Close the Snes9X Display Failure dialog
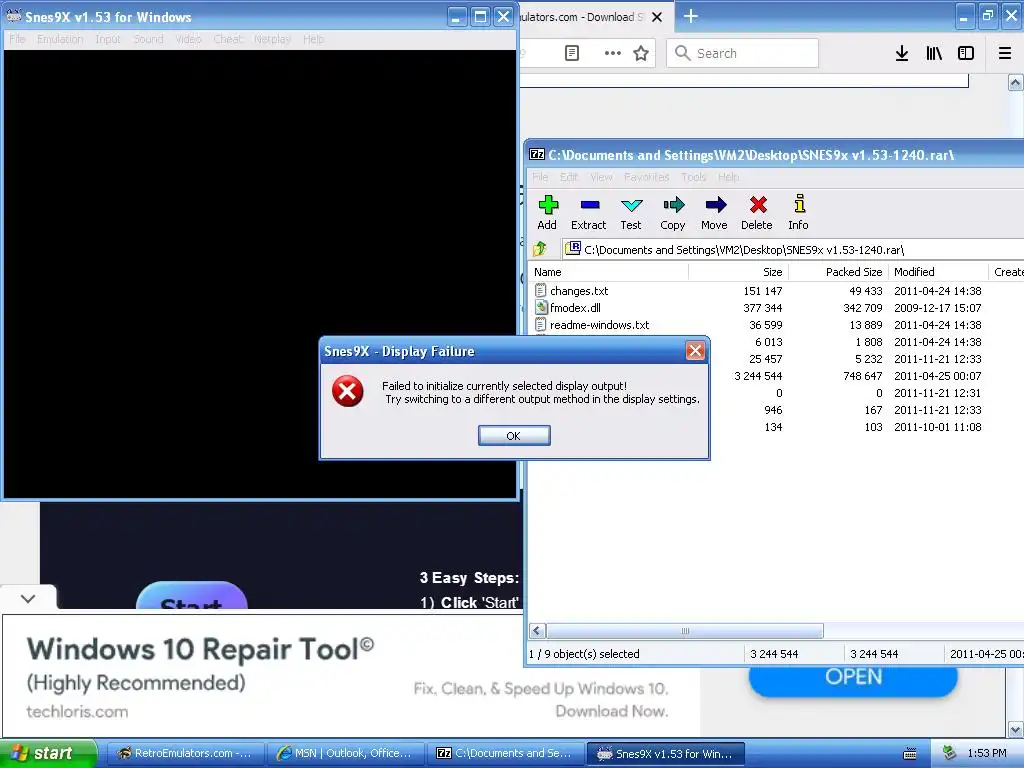The height and width of the screenshot is (768, 1024). pos(695,351)
